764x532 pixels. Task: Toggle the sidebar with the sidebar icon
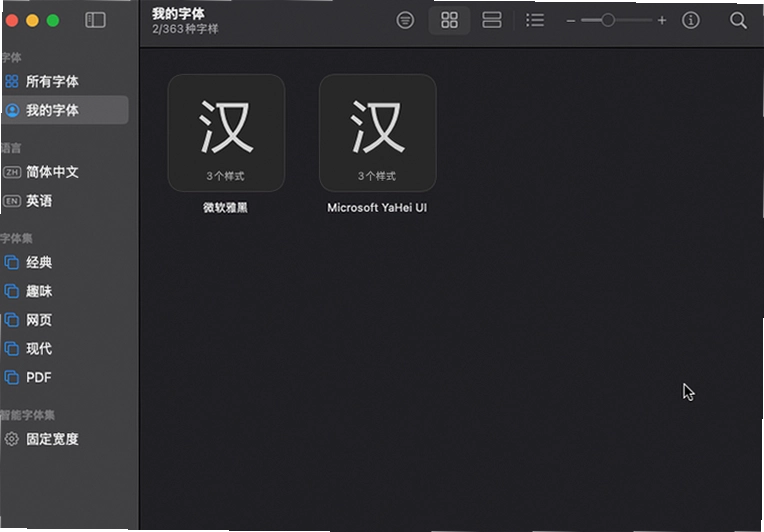95,20
